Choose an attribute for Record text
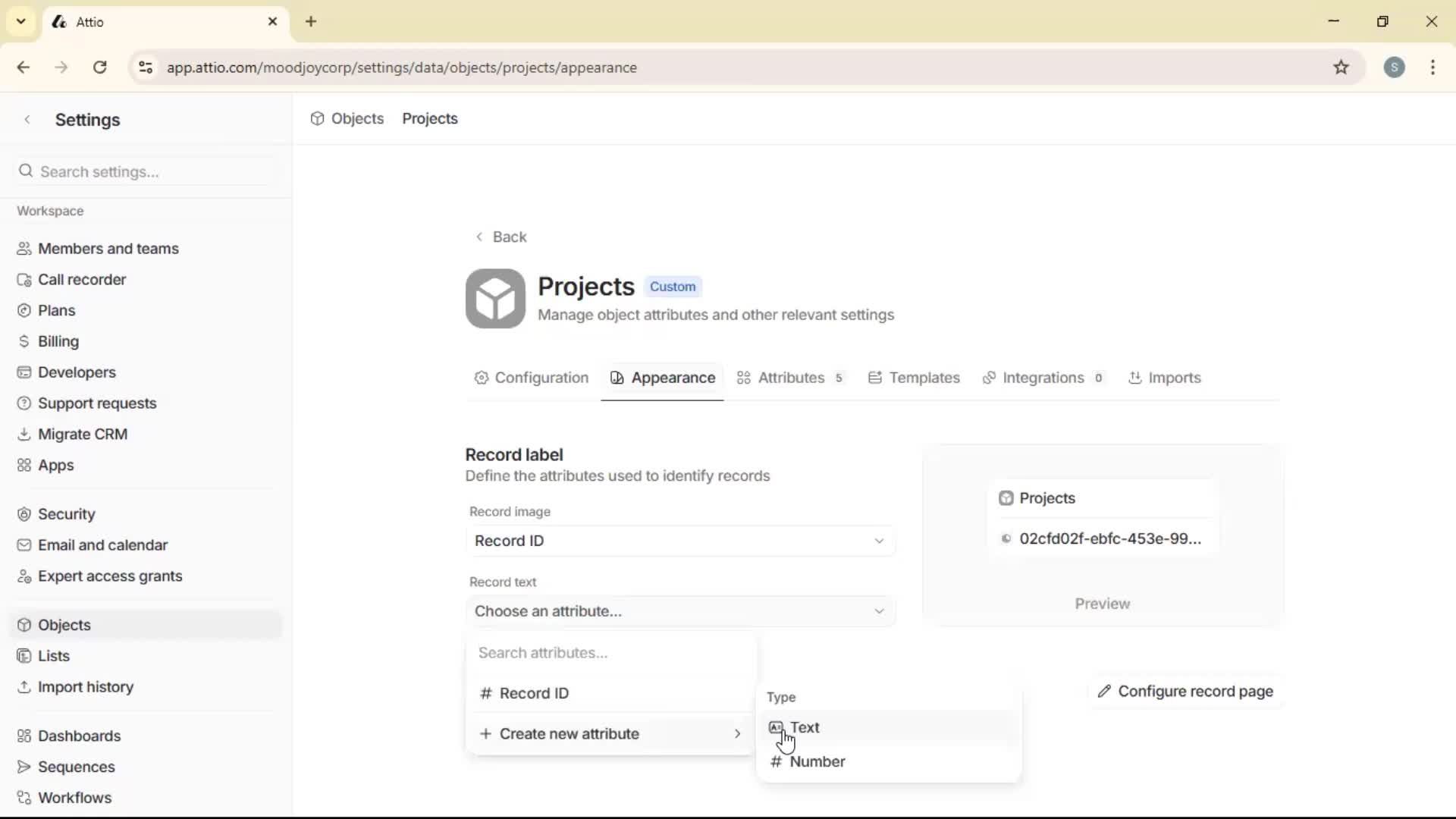1456x819 pixels. click(680, 611)
